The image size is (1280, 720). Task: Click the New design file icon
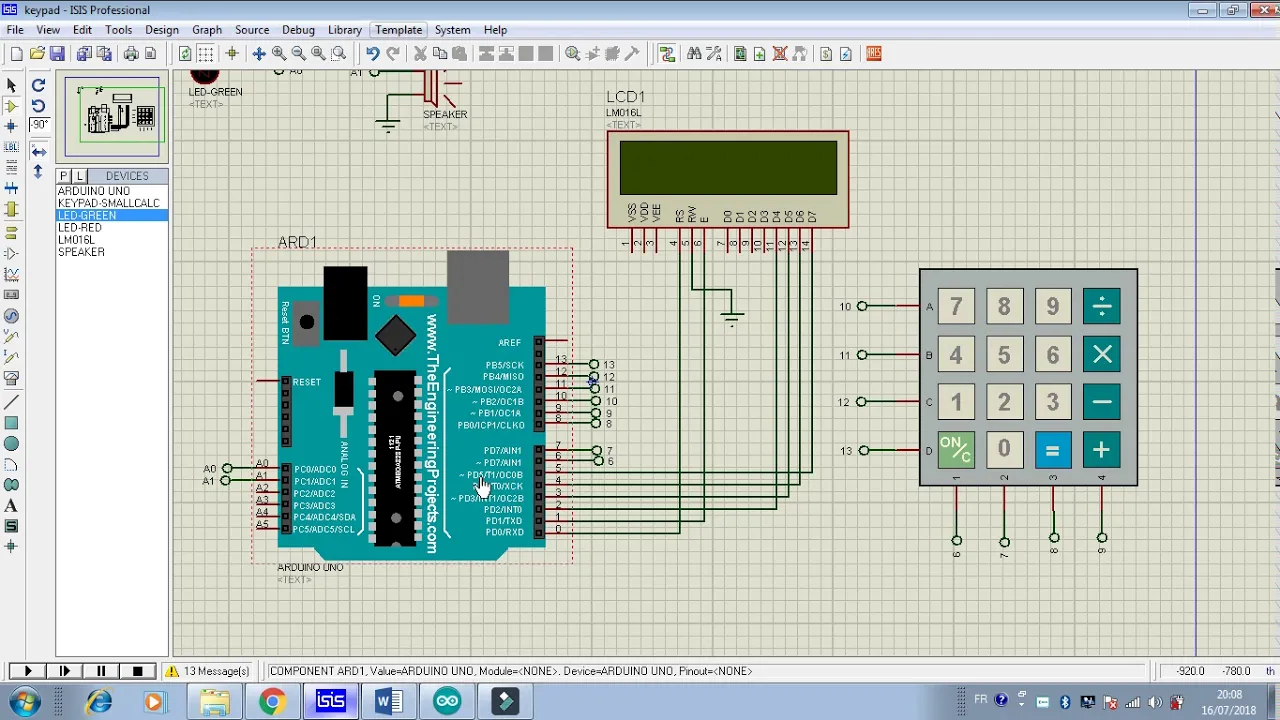pyautogui.click(x=16, y=54)
